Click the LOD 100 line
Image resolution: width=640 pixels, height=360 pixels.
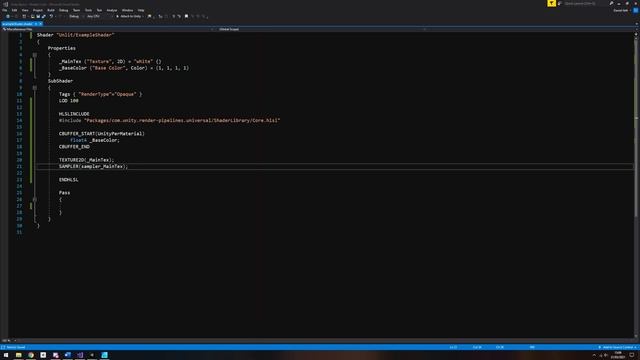tap(69, 101)
